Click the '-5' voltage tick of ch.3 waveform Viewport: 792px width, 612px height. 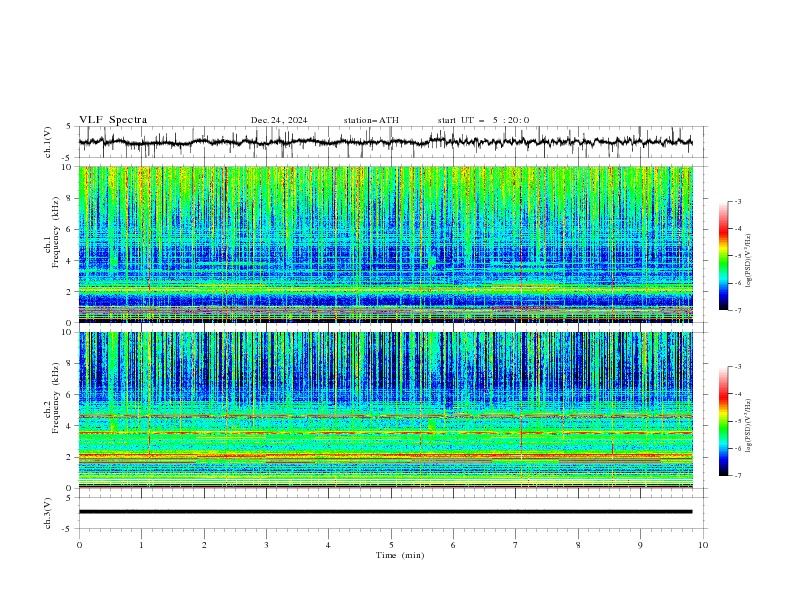(68, 529)
